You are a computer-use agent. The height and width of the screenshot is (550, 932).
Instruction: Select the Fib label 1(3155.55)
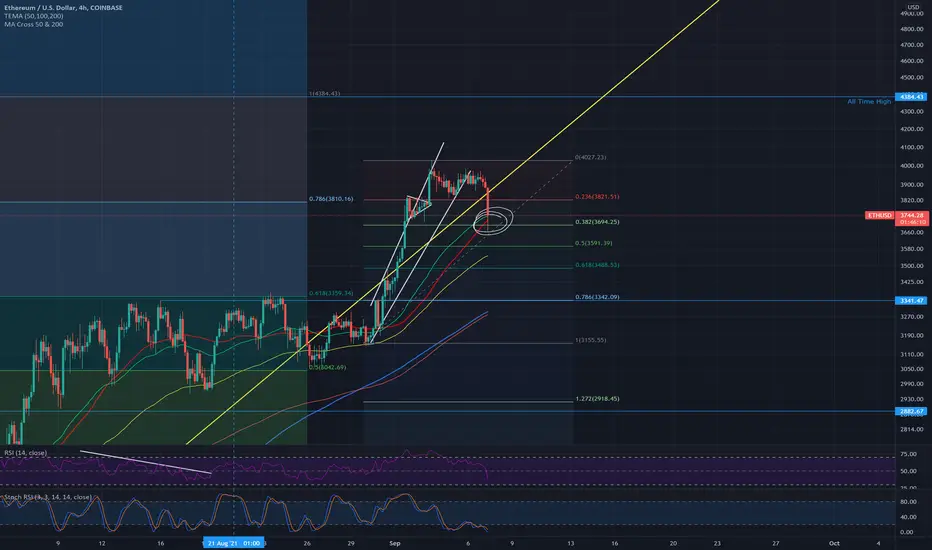590,340
